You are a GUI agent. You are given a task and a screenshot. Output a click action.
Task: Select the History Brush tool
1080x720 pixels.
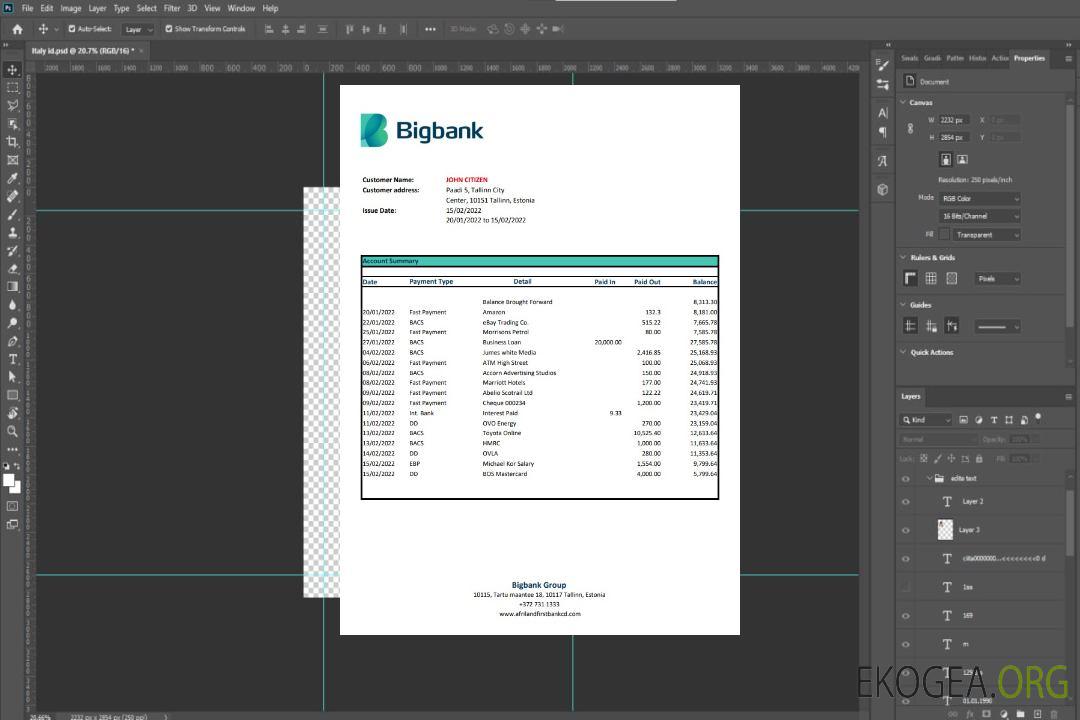pyautogui.click(x=12, y=251)
